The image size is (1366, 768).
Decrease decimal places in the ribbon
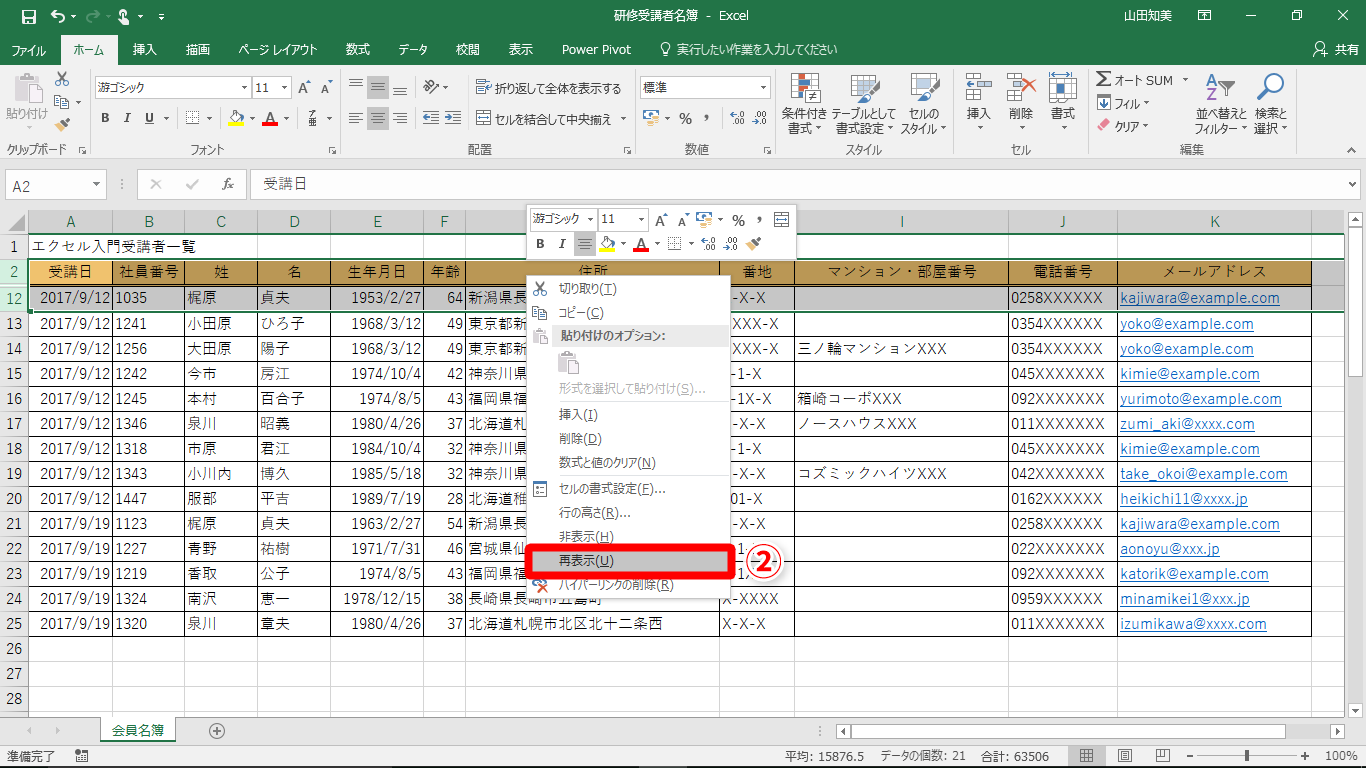[761, 119]
